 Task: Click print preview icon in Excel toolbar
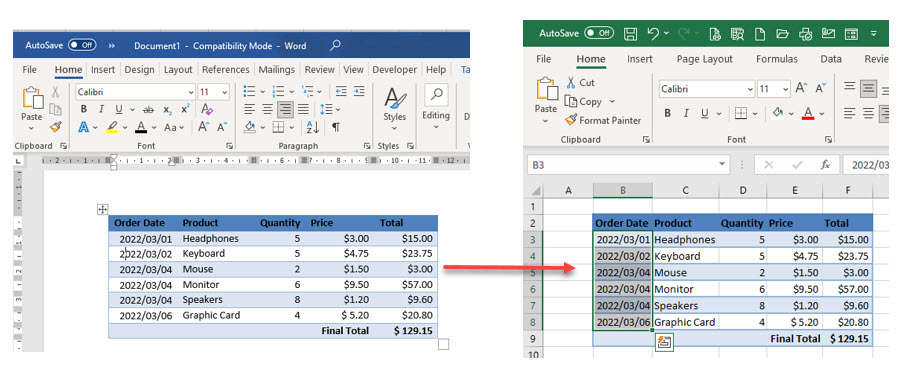pyautogui.click(x=715, y=34)
